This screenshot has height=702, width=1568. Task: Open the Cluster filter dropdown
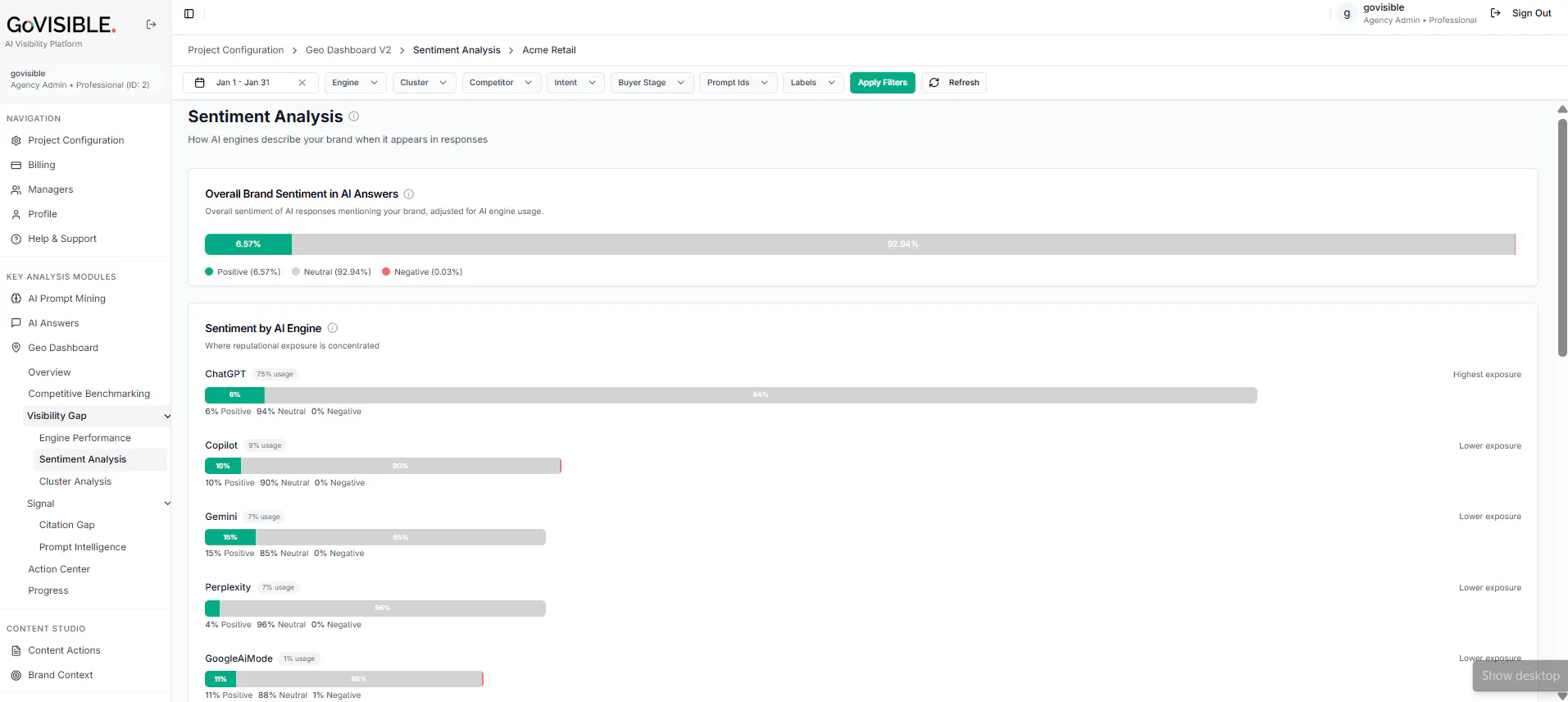click(424, 83)
